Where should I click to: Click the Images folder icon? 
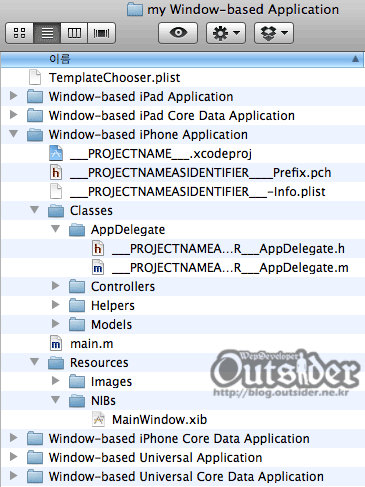coord(77,382)
